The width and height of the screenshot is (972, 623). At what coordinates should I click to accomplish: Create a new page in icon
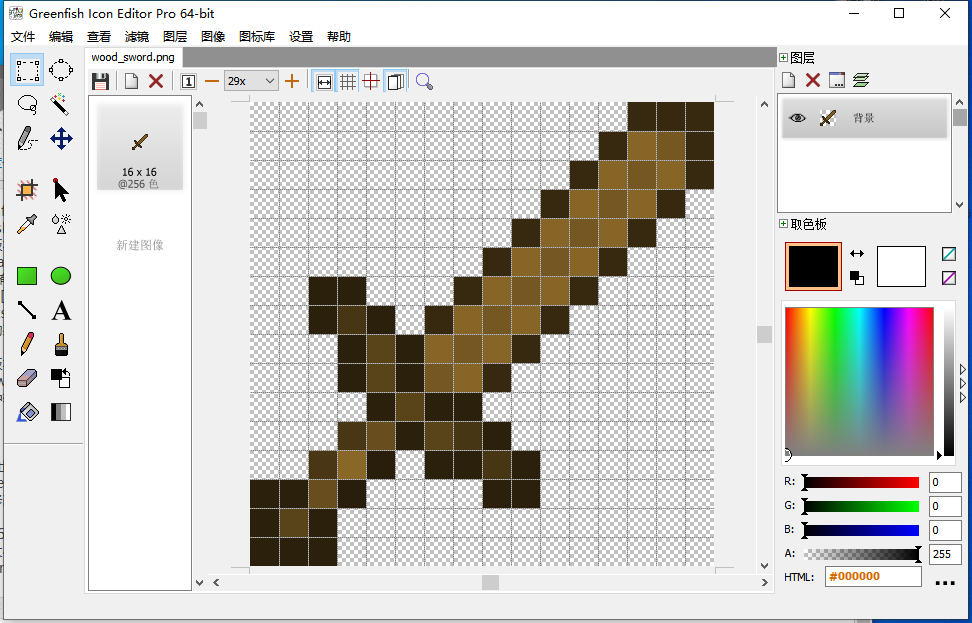coord(131,81)
